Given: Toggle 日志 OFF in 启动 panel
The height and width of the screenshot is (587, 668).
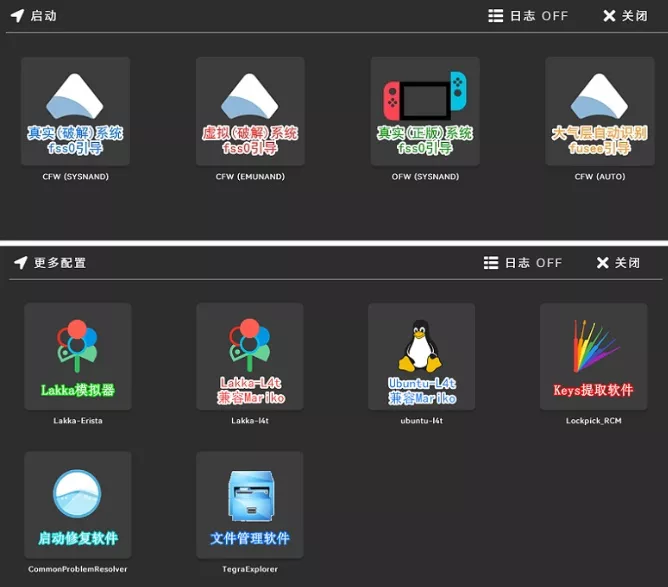Looking at the screenshot, I should click(x=528, y=16).
